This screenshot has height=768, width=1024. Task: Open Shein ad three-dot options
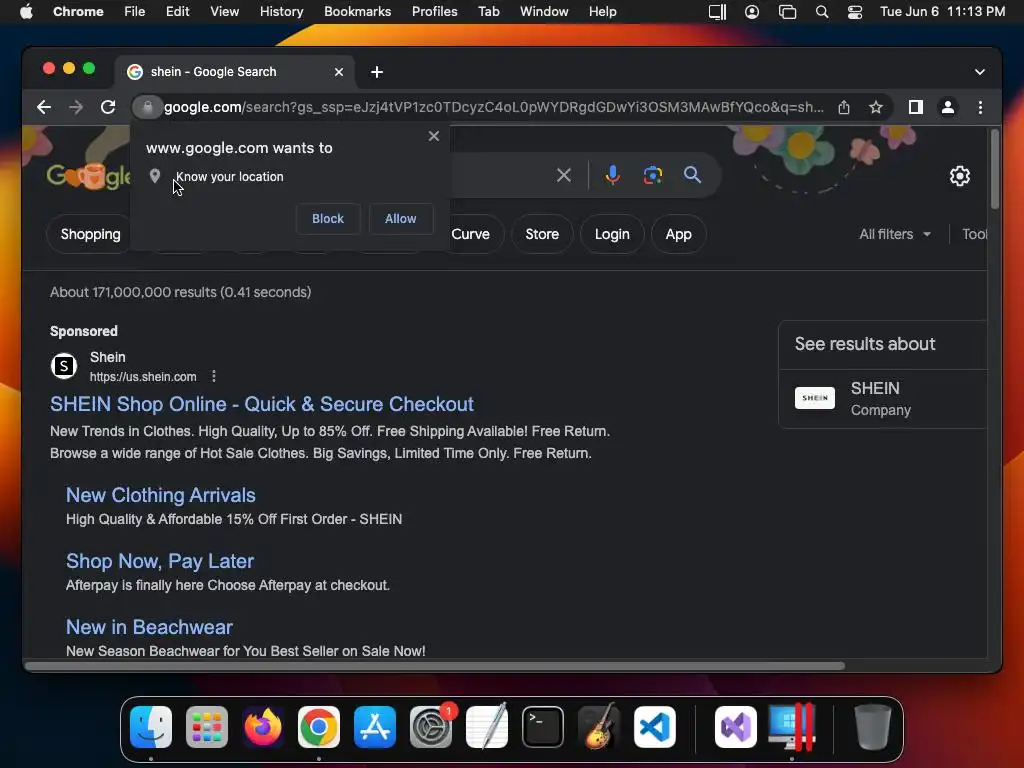[x=214, y=376]
